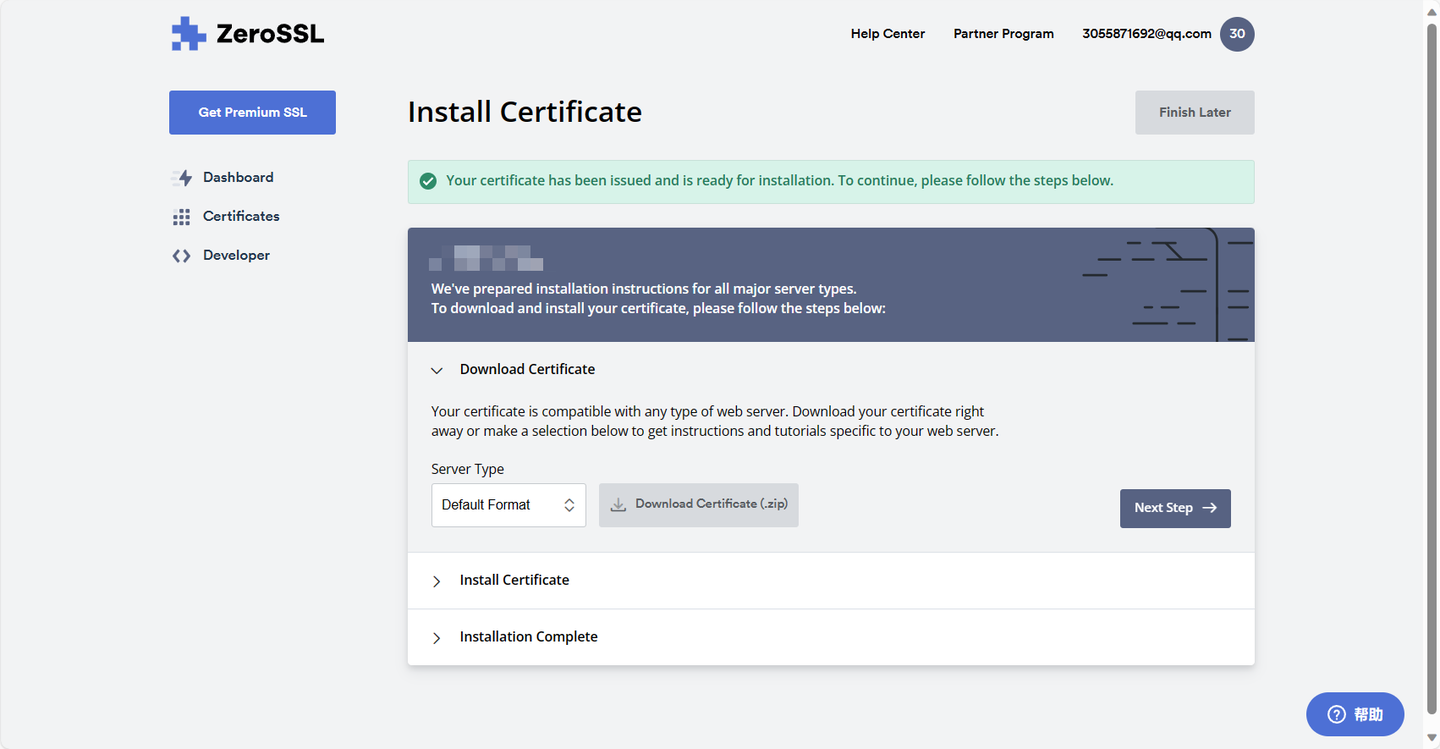Click the Next Step button

tap(1175, 508)
